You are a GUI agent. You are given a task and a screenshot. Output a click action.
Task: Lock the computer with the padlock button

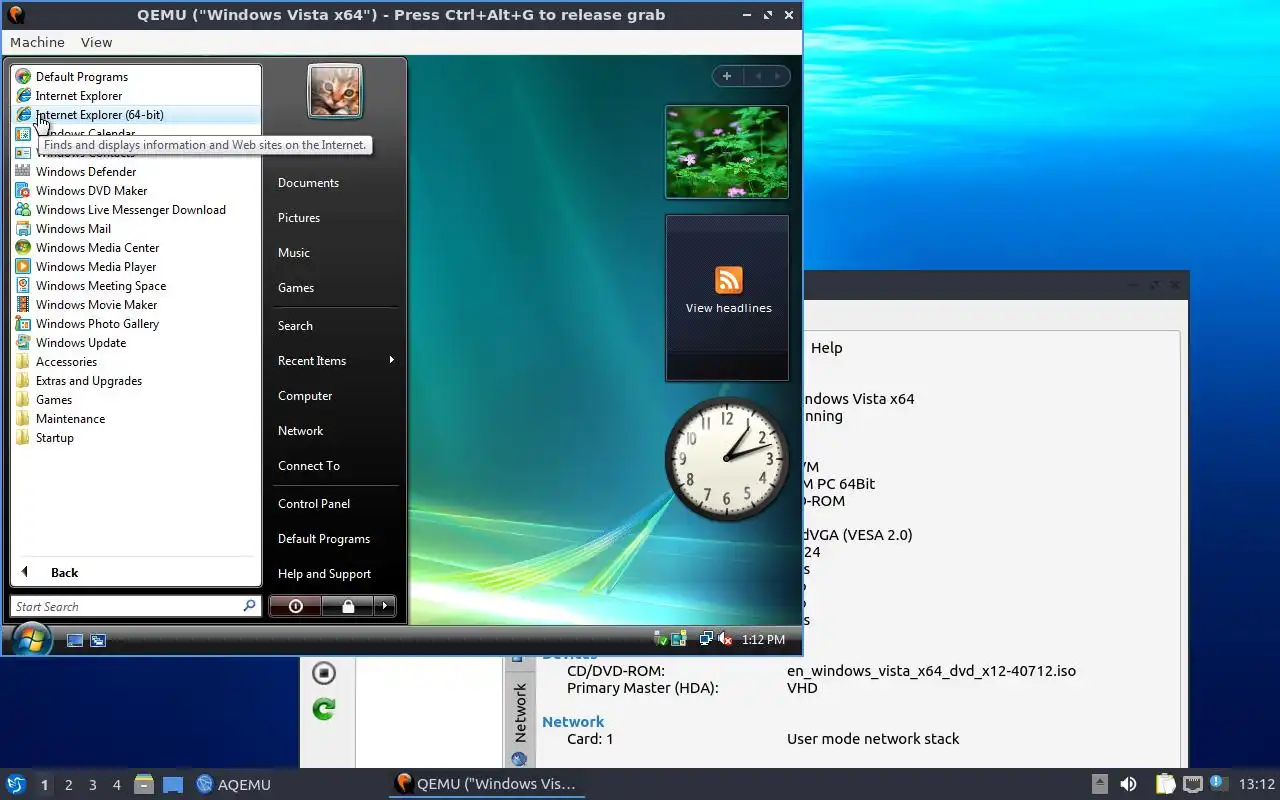[348, 606]
